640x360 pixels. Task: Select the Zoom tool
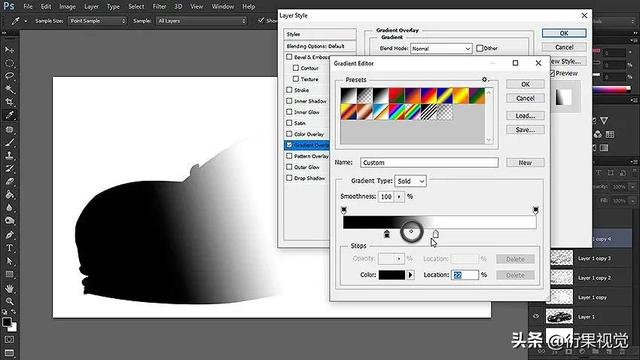tap(9, 301)
